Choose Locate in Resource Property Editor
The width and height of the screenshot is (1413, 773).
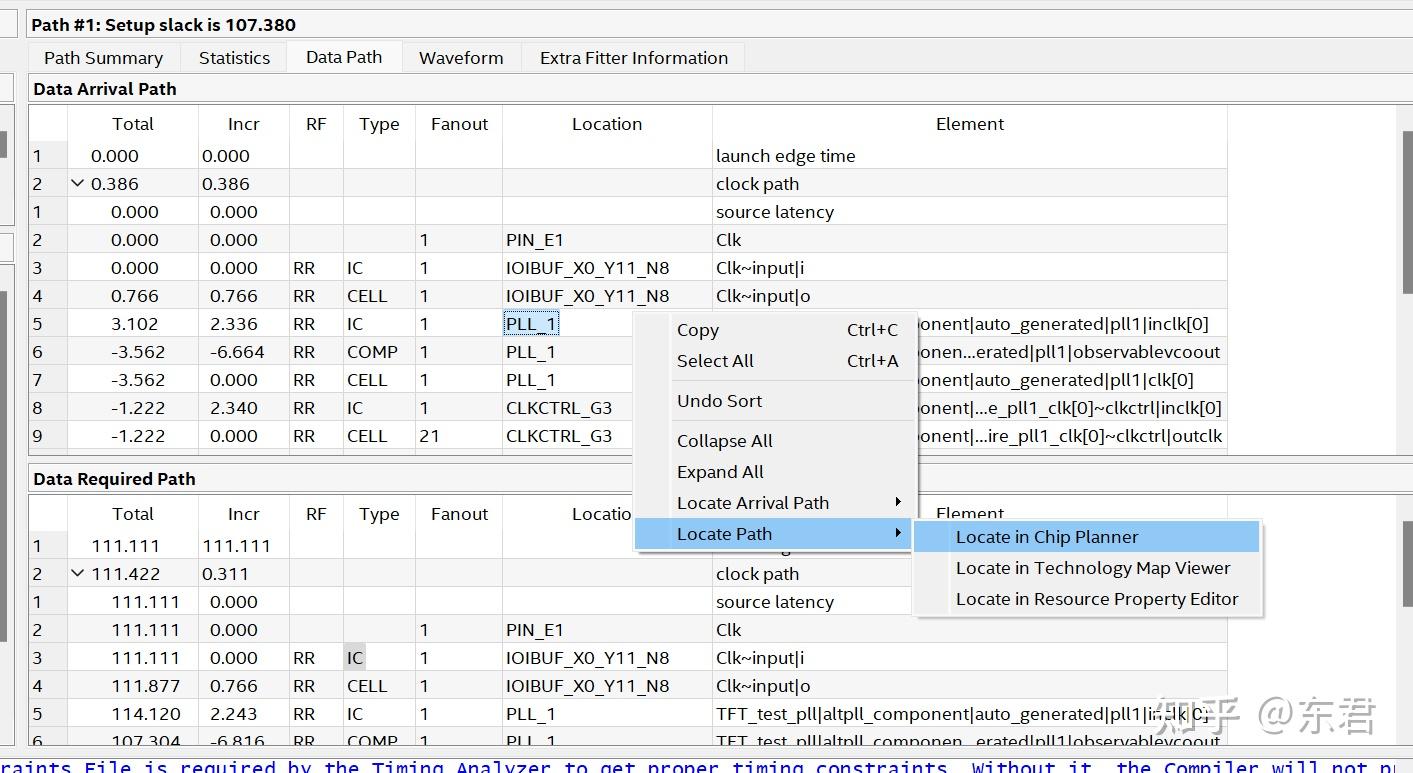coord(1096,599)
